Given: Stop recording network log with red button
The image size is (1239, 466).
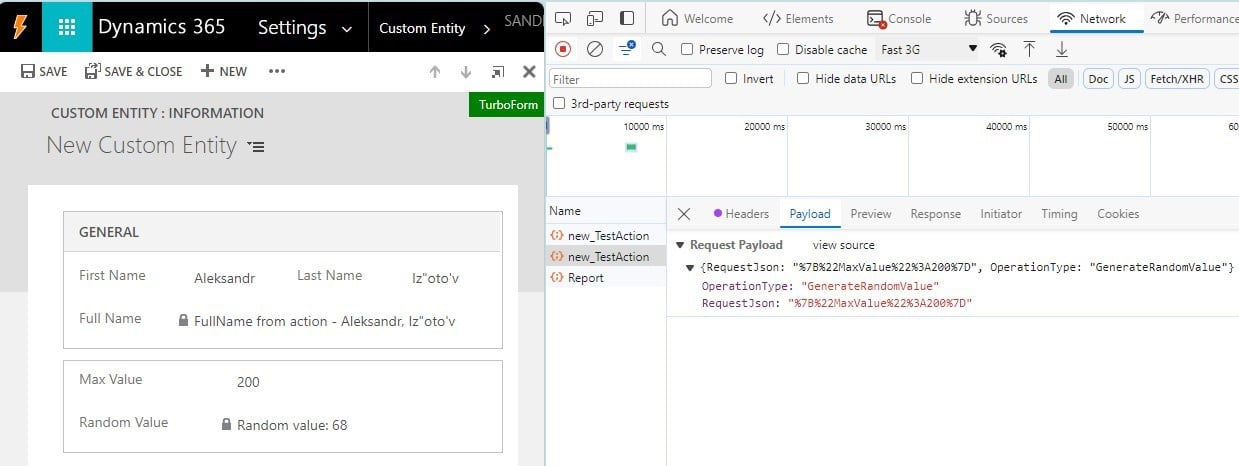Looking at the screenshot, I should click(563, 49).
